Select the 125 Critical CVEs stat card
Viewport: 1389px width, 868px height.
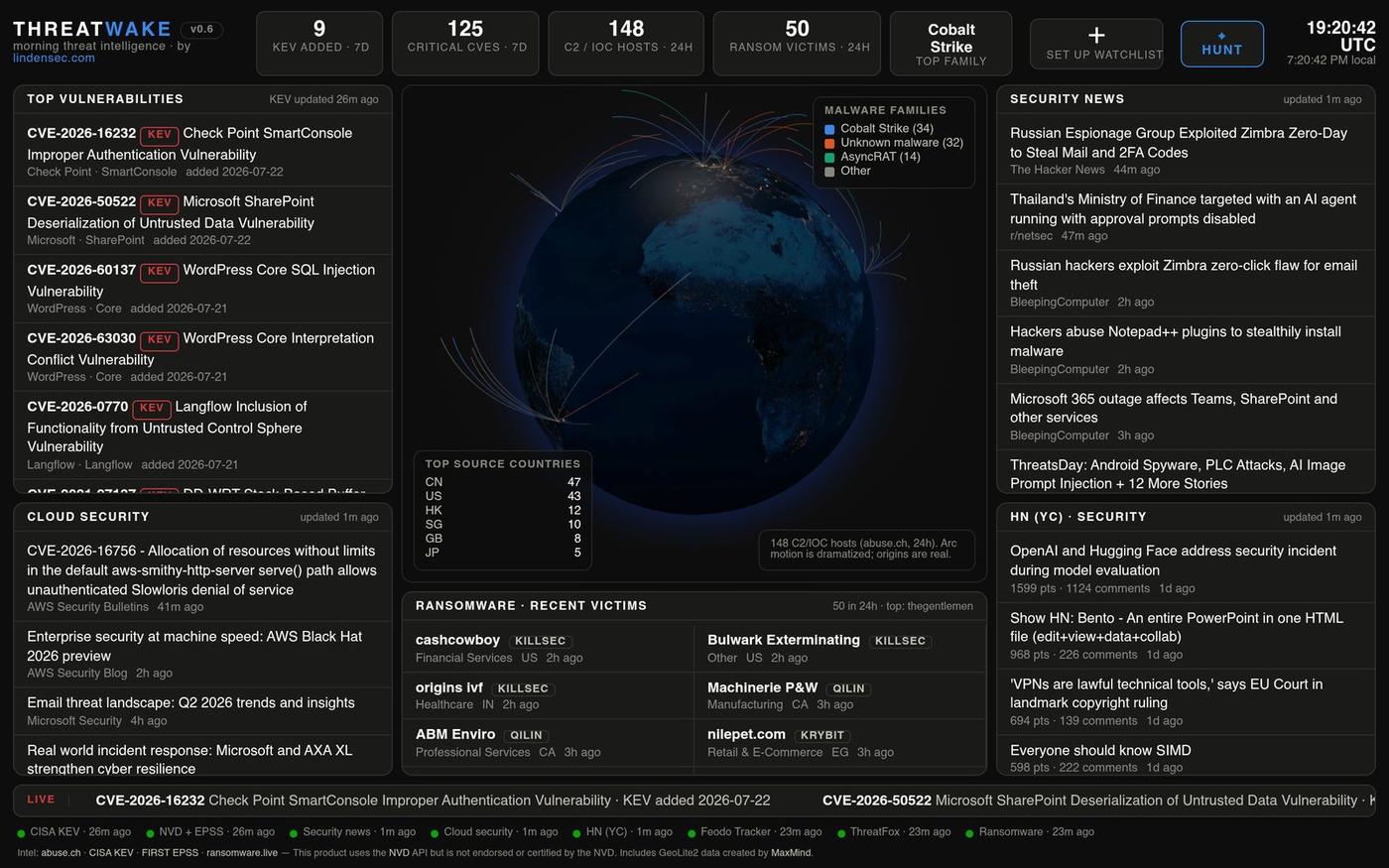point(465,44)
